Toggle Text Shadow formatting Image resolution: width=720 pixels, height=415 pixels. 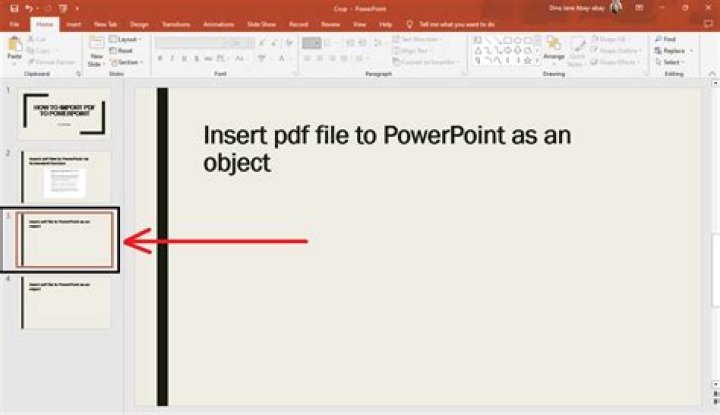coord(197,58)
